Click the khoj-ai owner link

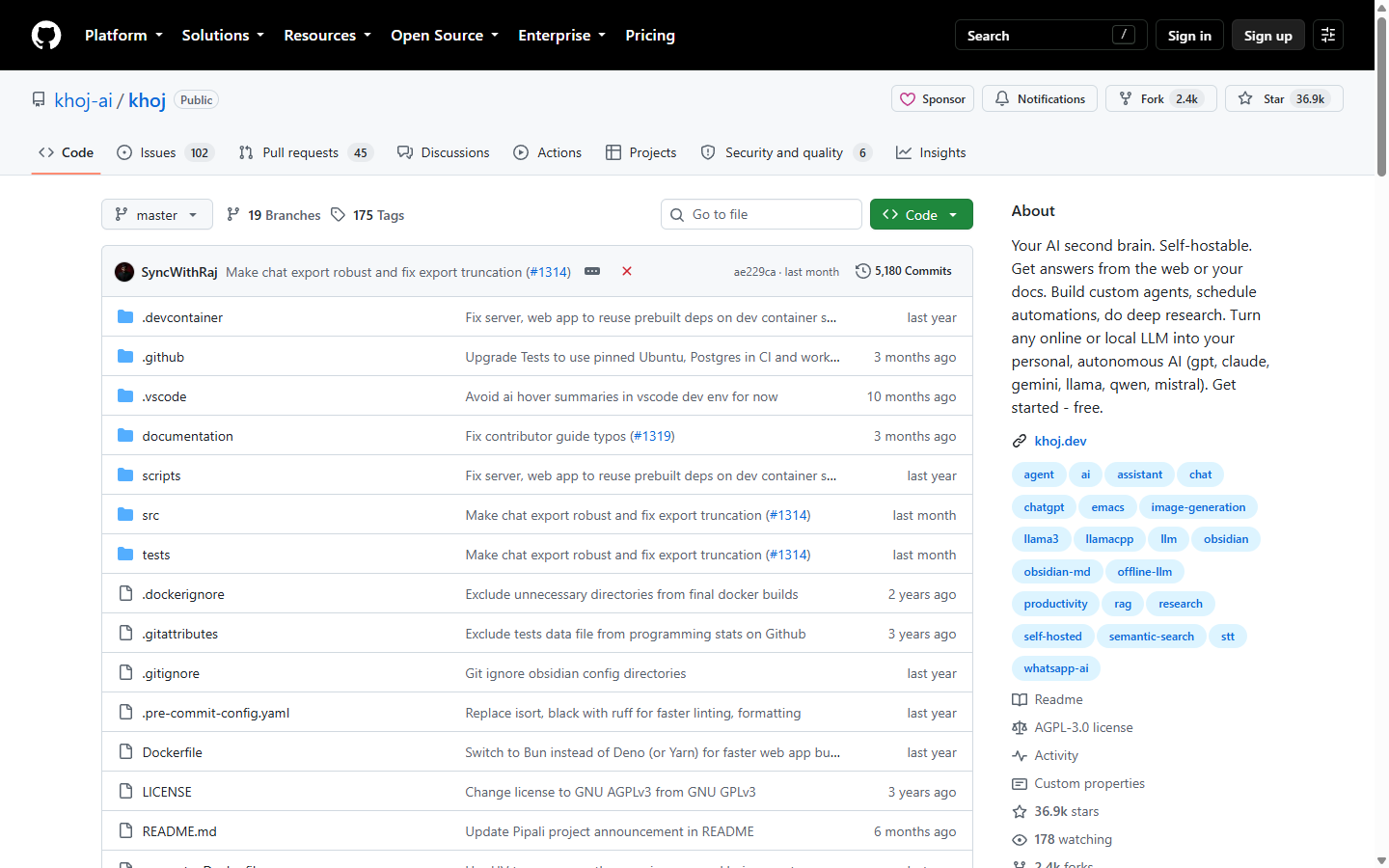[x=83, y=100]
